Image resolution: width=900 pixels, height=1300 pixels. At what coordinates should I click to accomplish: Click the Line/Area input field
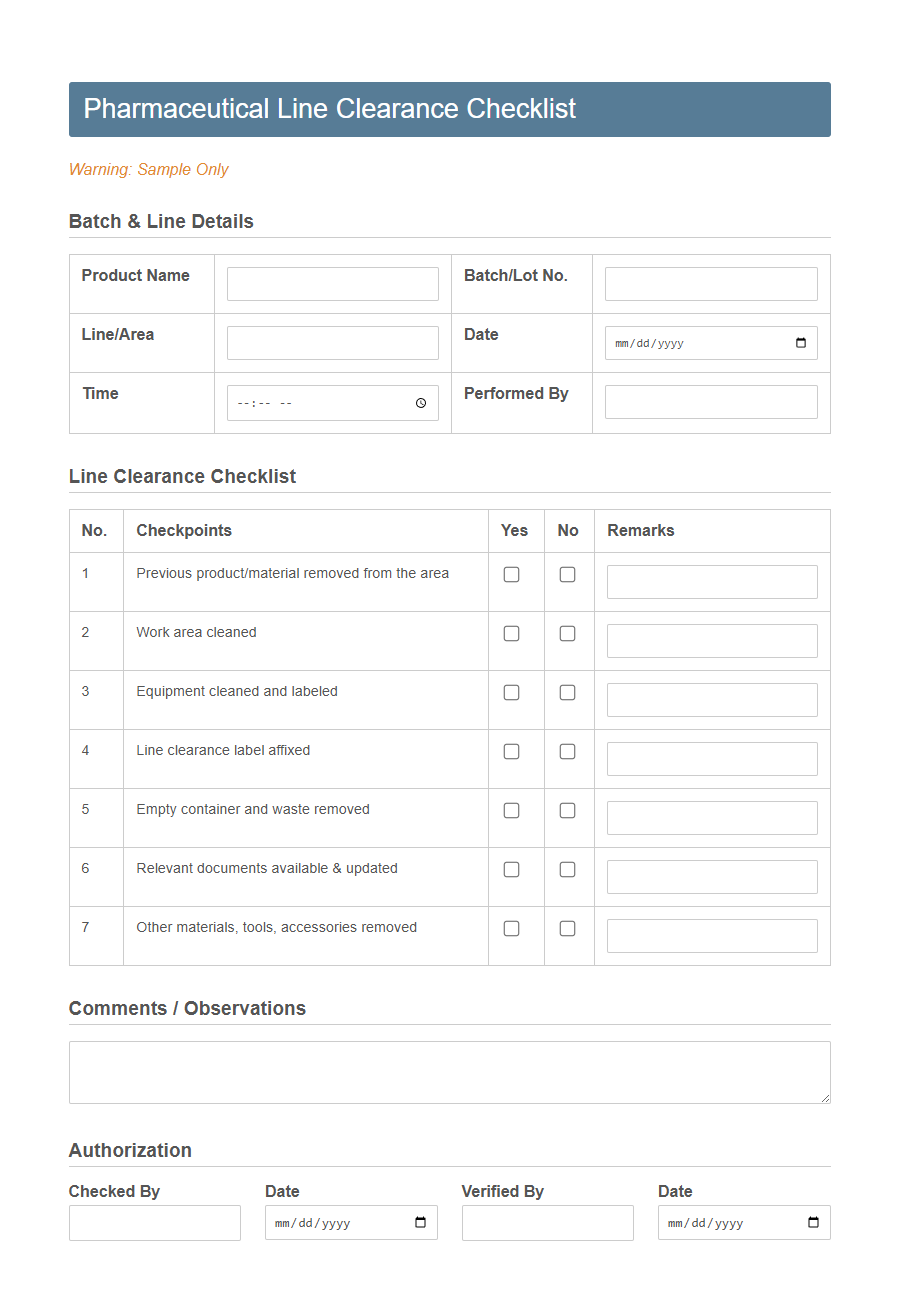pyautogui.click(x=332, y=342)
